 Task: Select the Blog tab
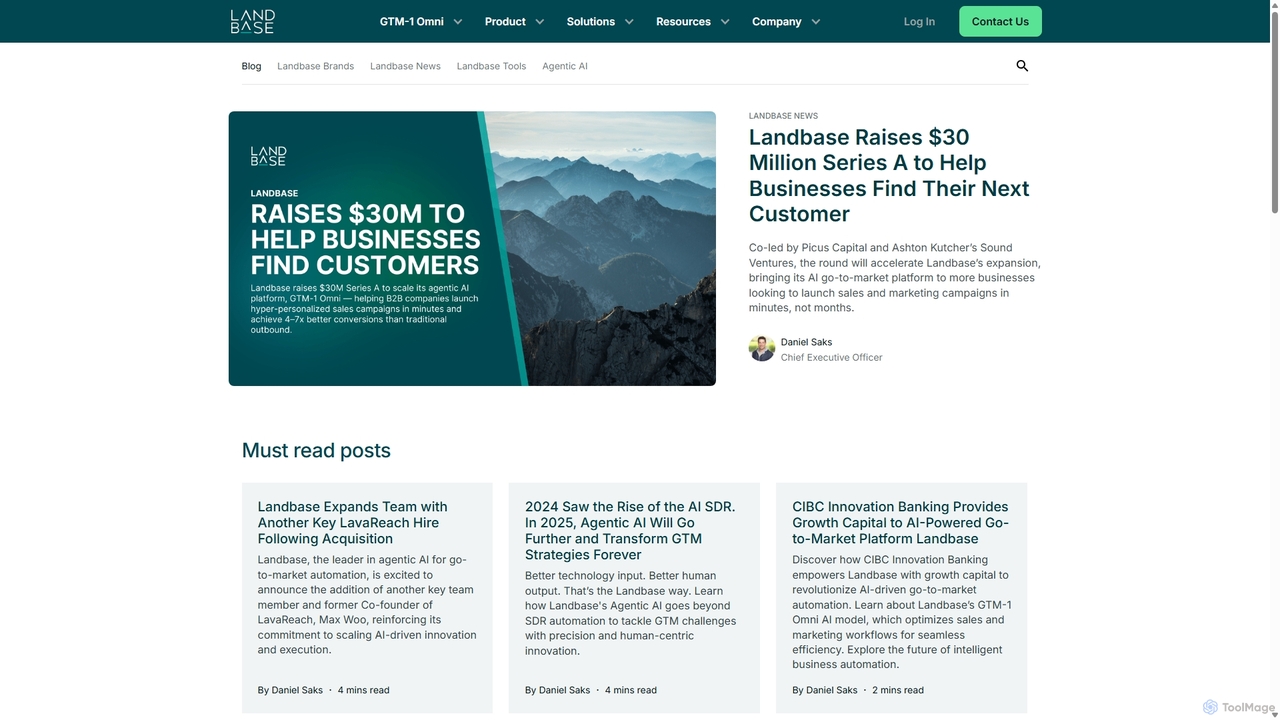click(251, 66)
